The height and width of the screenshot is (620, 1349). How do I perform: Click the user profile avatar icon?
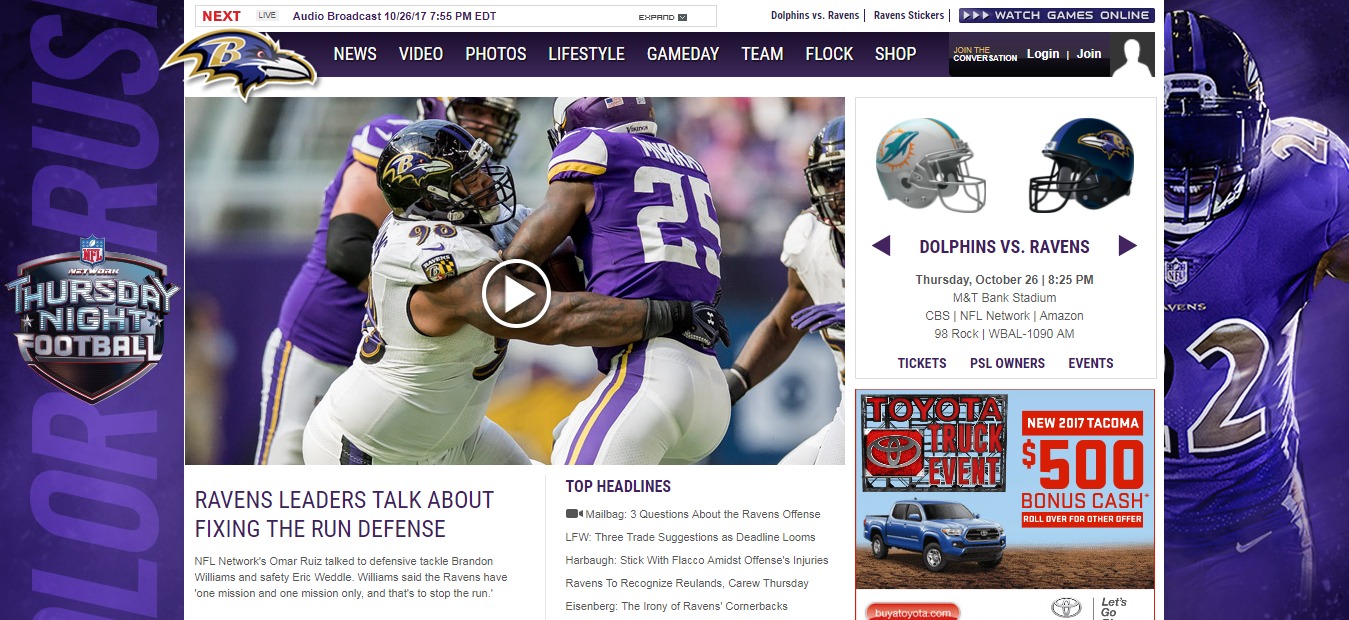click(x=1132, y=56)
